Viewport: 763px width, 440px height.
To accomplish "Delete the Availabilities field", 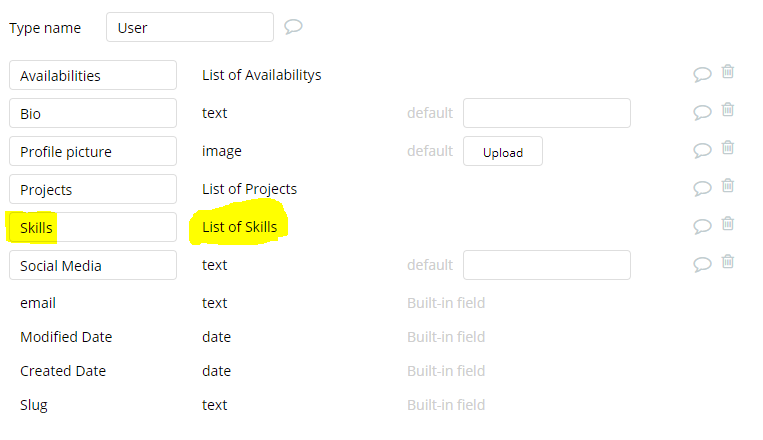I will [x=728, y=72].
